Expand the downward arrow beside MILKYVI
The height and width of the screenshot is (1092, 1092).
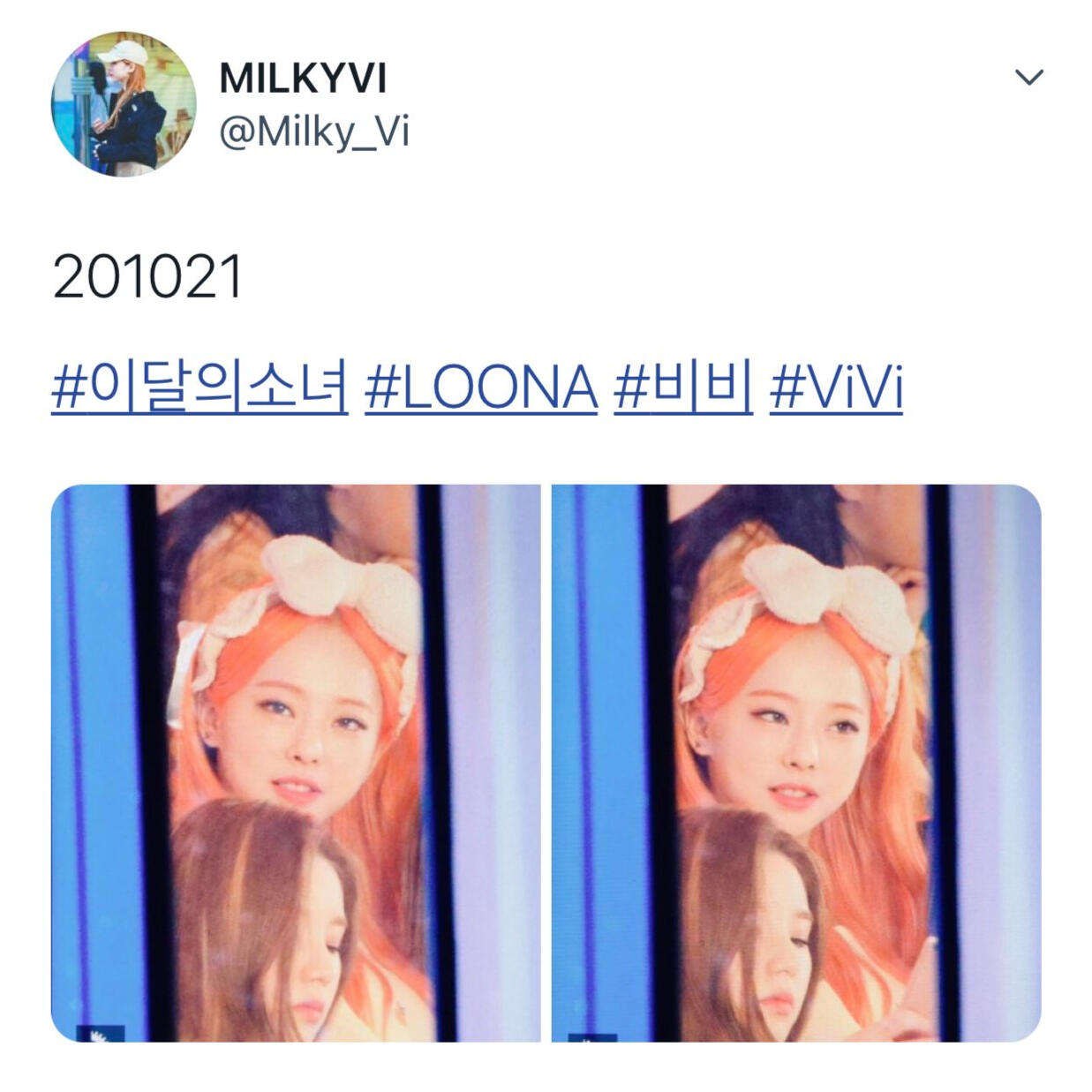(x=1029, y=78)
